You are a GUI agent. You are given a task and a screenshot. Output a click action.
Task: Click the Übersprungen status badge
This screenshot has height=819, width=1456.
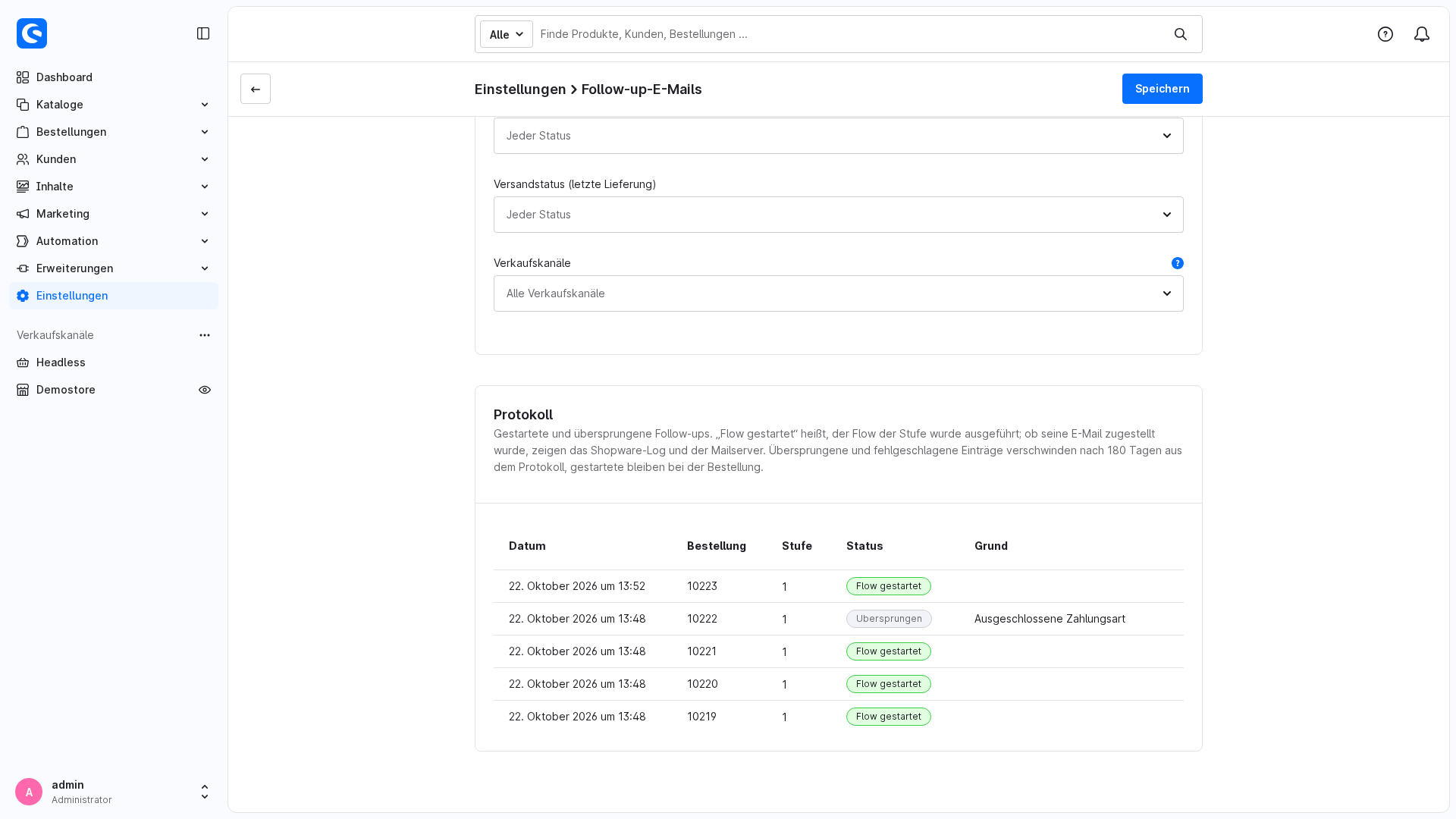tap(889, 619)
